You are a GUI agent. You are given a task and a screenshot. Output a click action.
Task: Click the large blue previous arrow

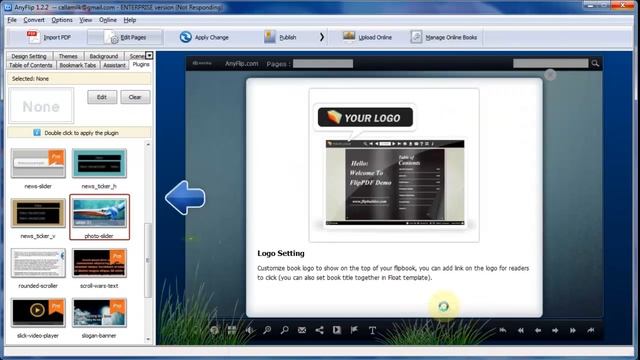tap(185, 198)
